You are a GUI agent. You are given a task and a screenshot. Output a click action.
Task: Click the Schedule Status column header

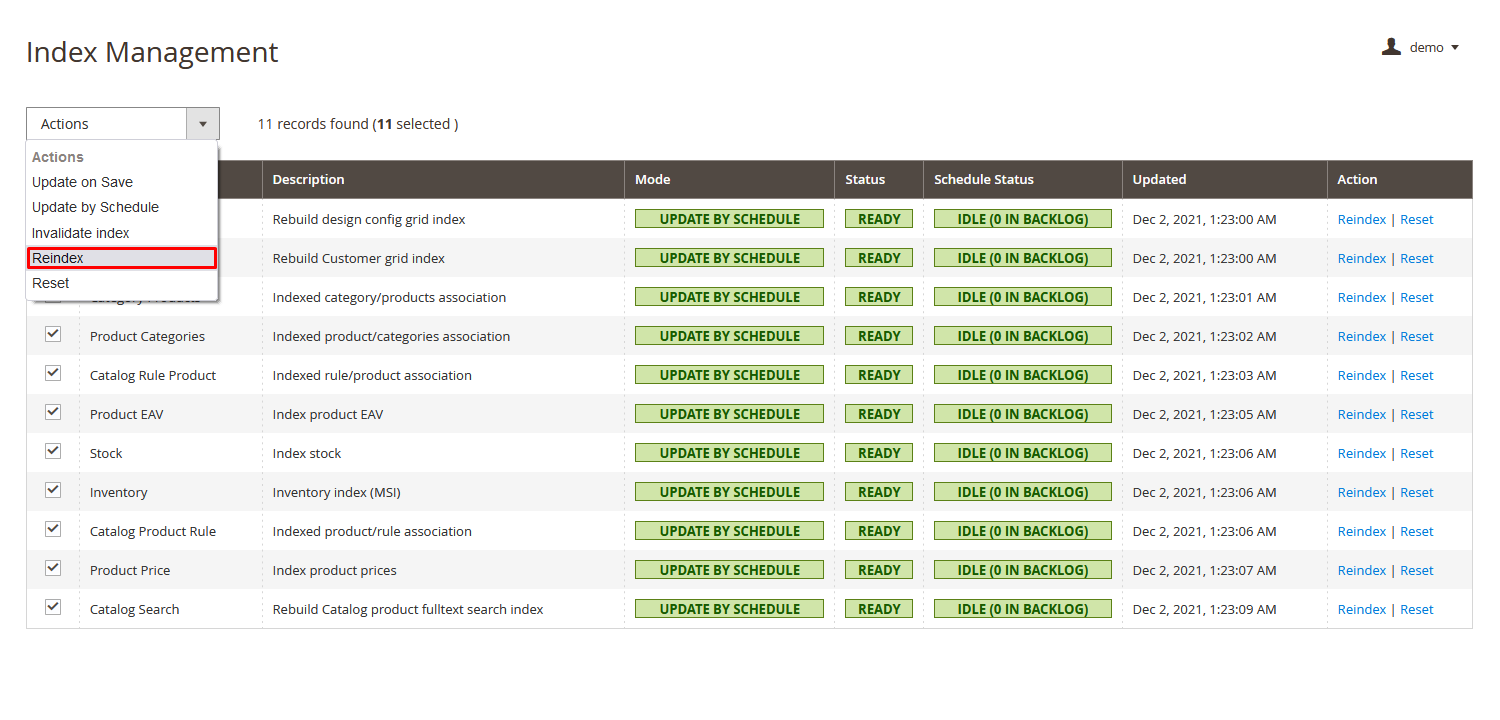pyautogui.click(x=983, y=179)
